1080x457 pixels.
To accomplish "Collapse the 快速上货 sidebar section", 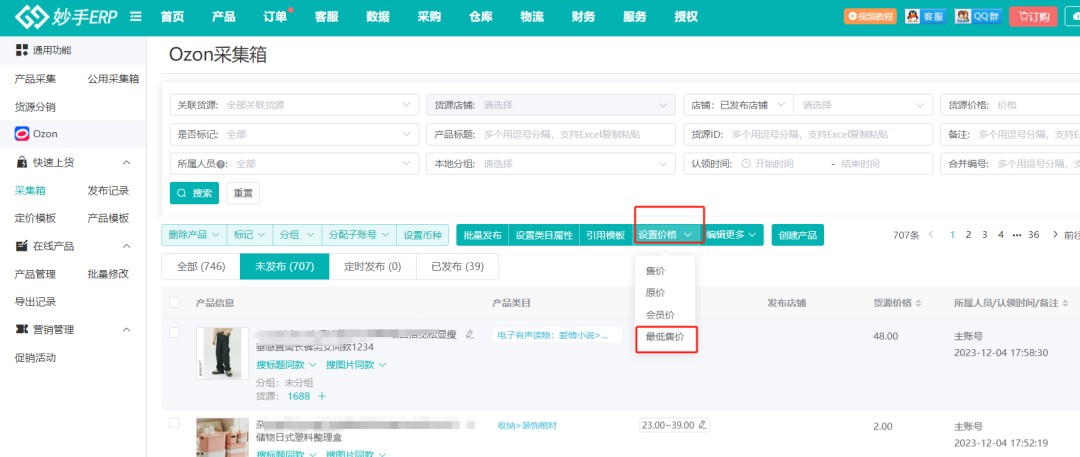I will 126,163.
